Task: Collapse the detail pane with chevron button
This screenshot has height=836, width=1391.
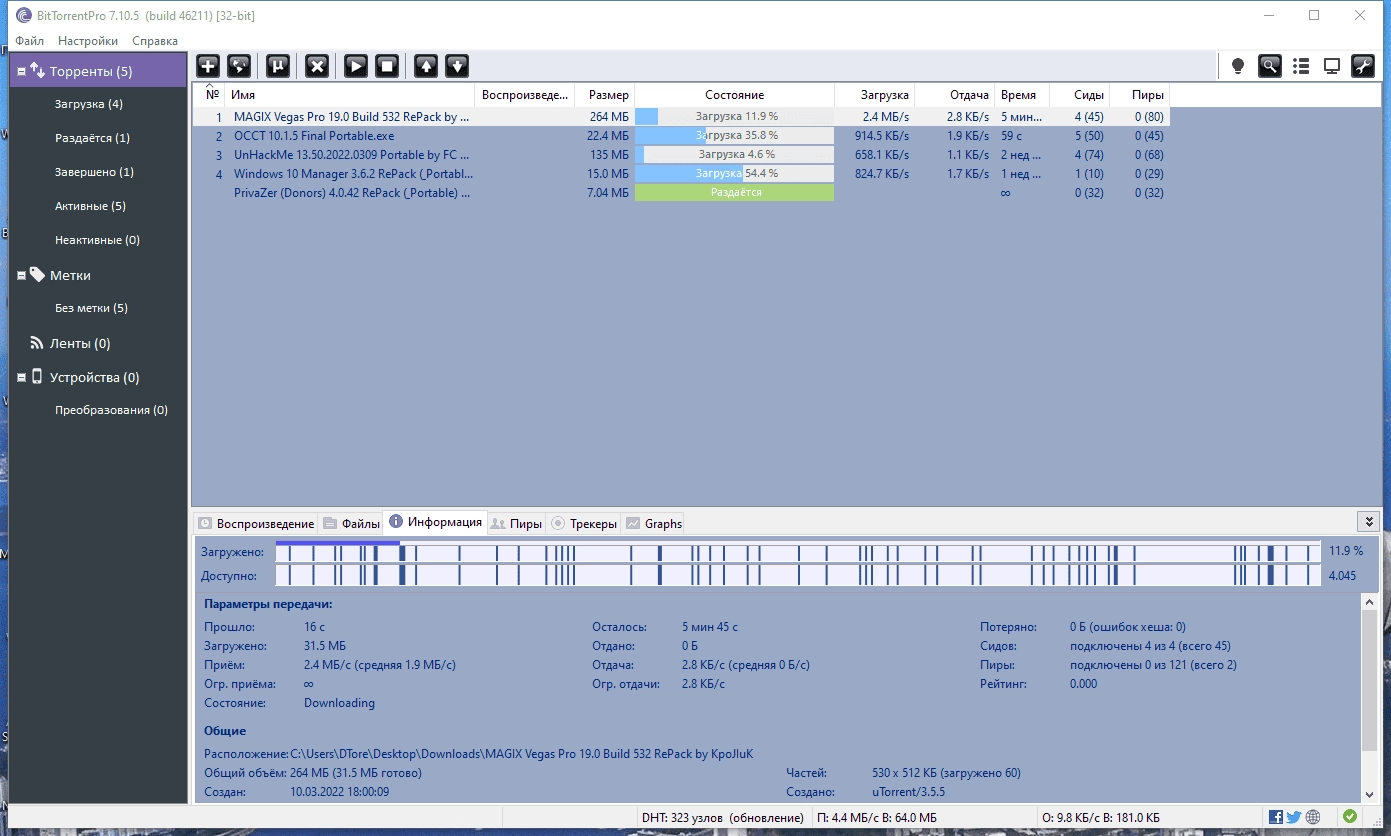Action: pyautogui.click(x=1368, y=522)
